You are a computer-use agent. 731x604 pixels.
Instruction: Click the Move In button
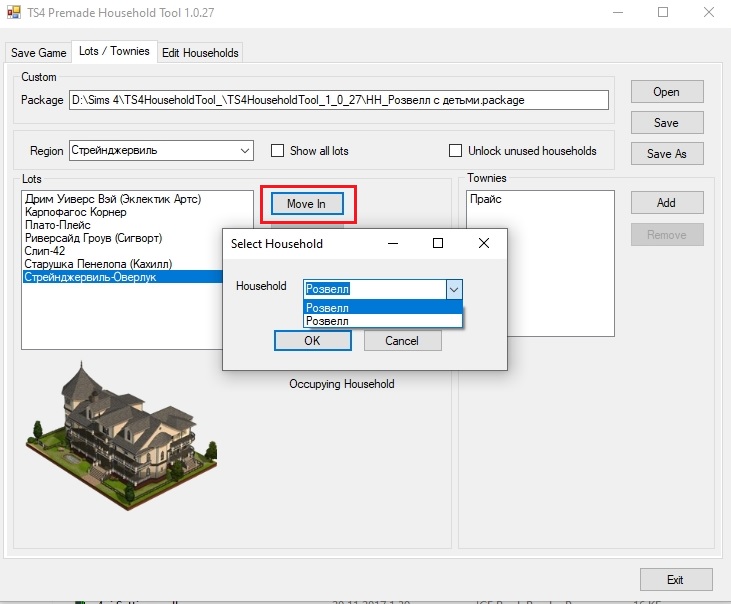[306, 204]
